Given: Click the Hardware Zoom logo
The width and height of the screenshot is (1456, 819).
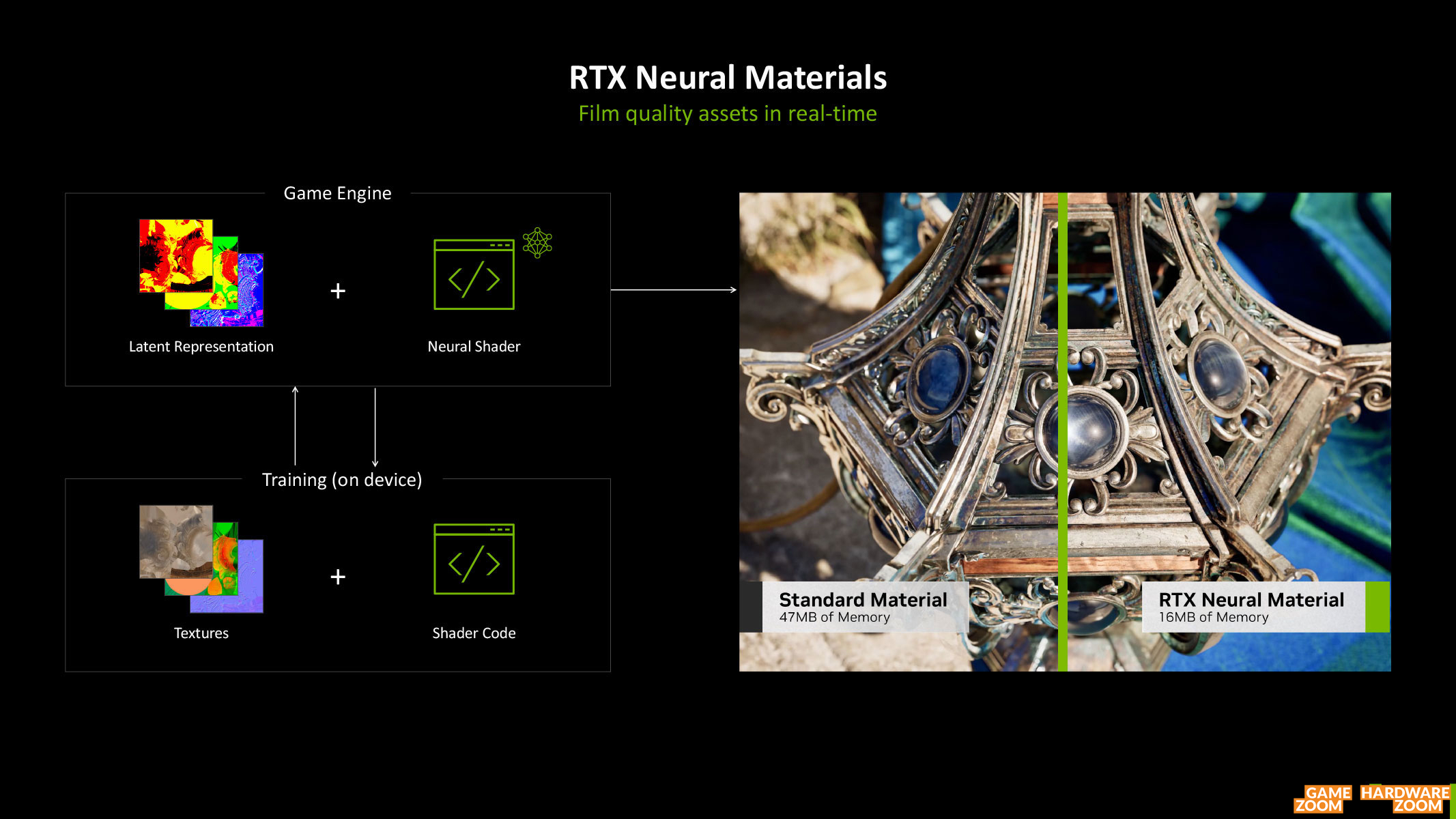Looking at the screenshot, I should 1405,799.
